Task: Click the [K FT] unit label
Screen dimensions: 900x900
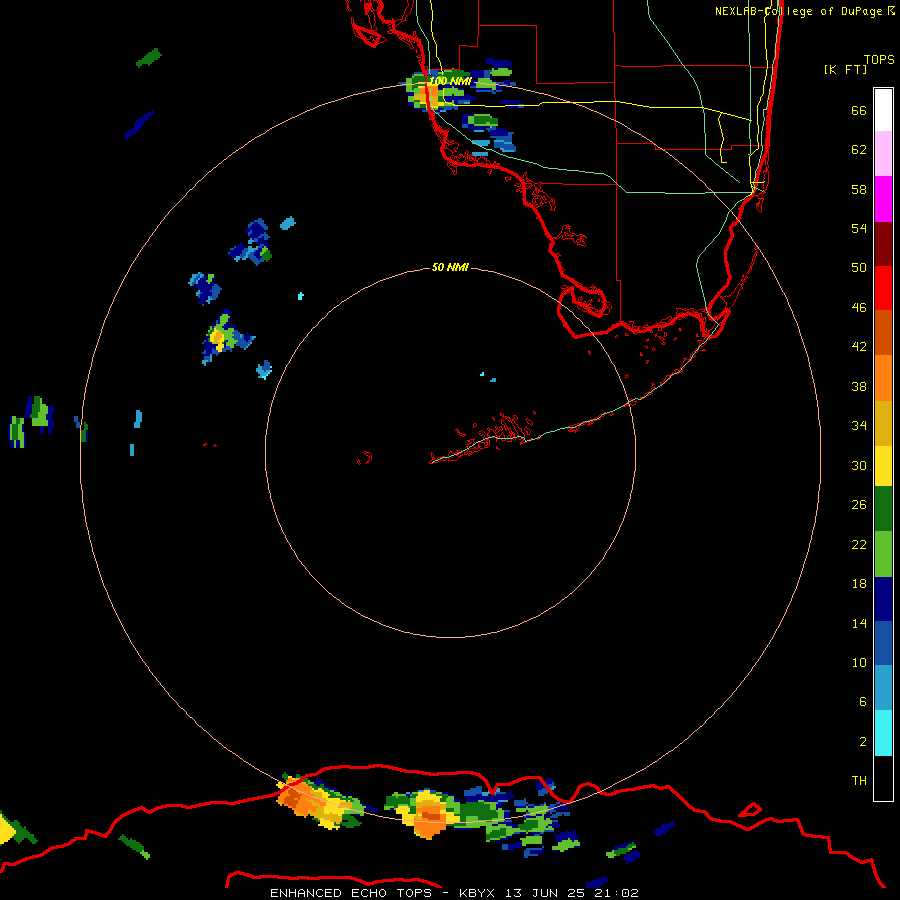Action: pyautogui.click(x=845, y=69)
